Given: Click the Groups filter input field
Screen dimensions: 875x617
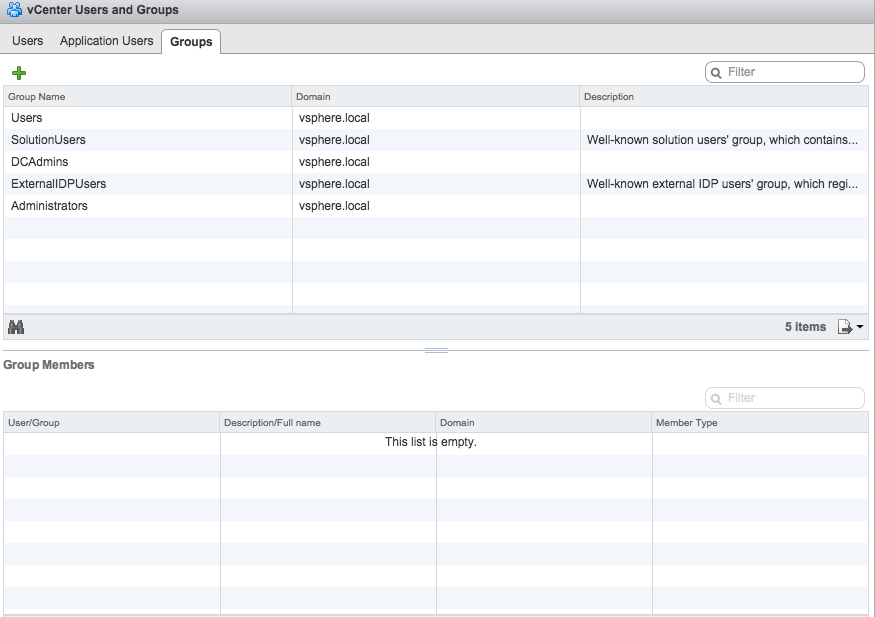Looking at the screenshot, I should click(785, 72).
